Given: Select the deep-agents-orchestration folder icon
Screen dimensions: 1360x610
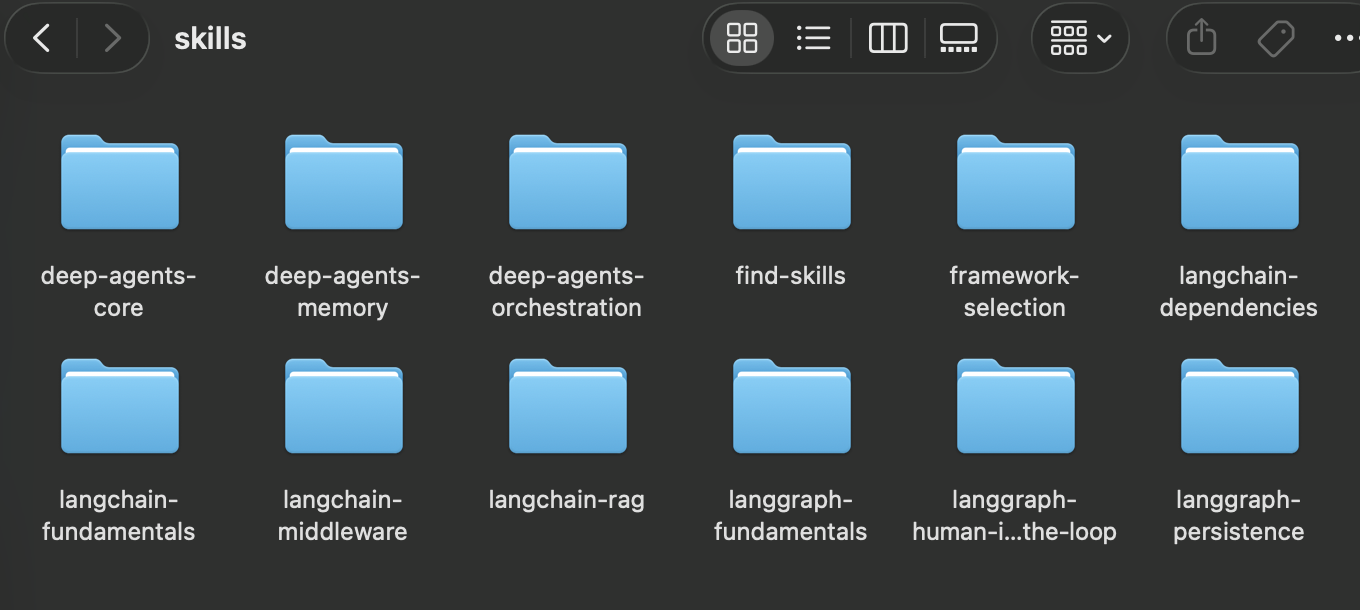Looking at the screenshot, I should [567, 183].
